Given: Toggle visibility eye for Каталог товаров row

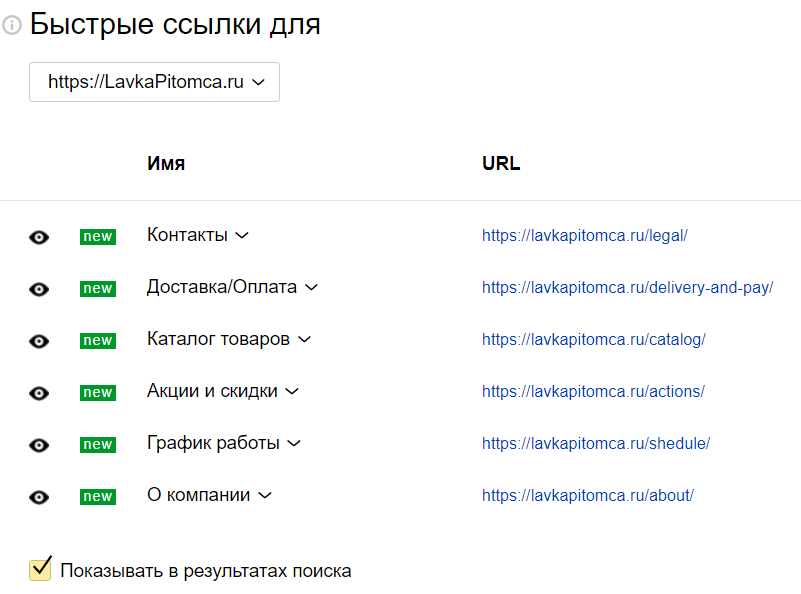Looking at the screenshot, I should [39, 341].
